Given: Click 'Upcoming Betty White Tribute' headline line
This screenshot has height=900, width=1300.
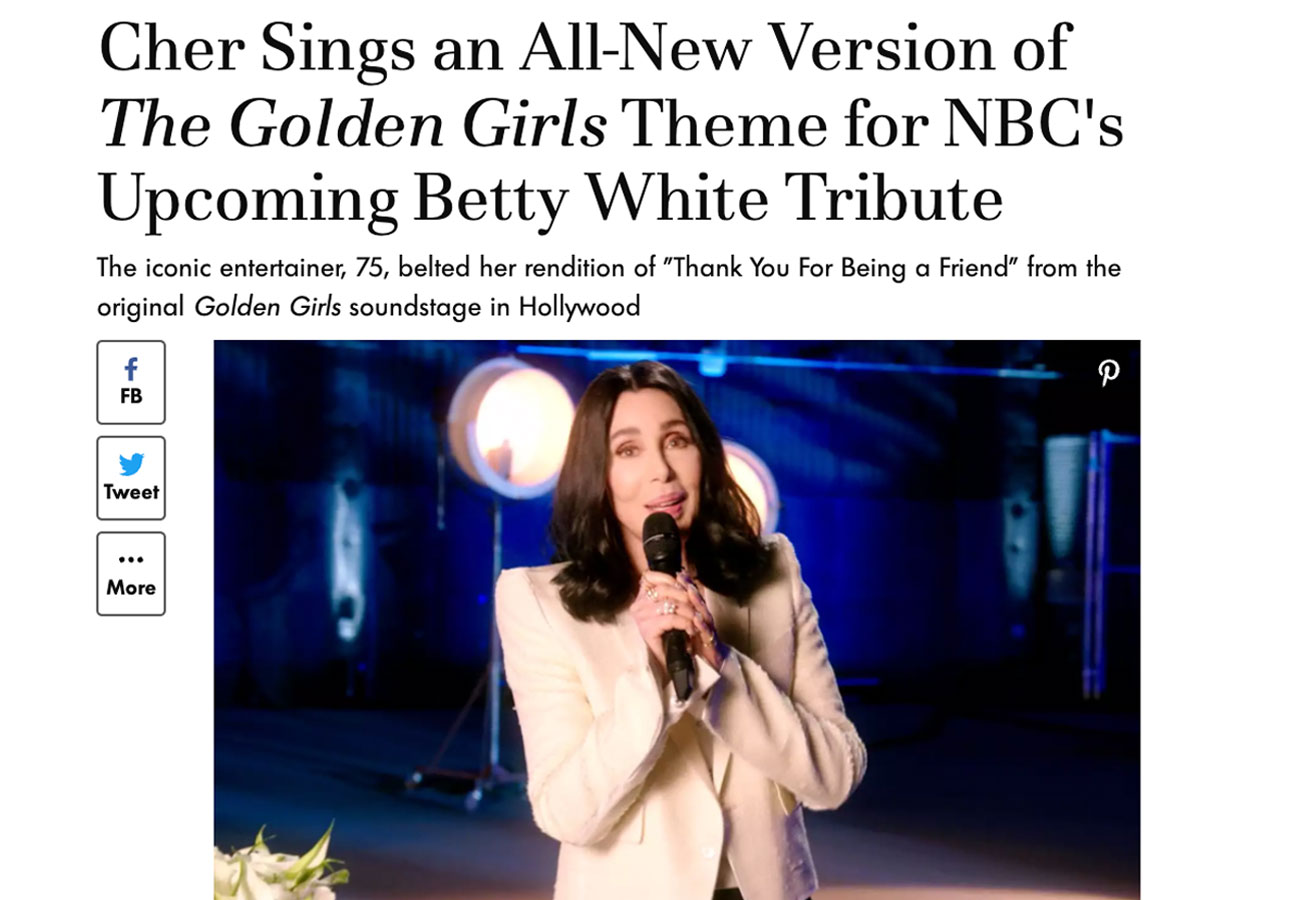Looking at the screenshot, I should [x=551, y=198].
